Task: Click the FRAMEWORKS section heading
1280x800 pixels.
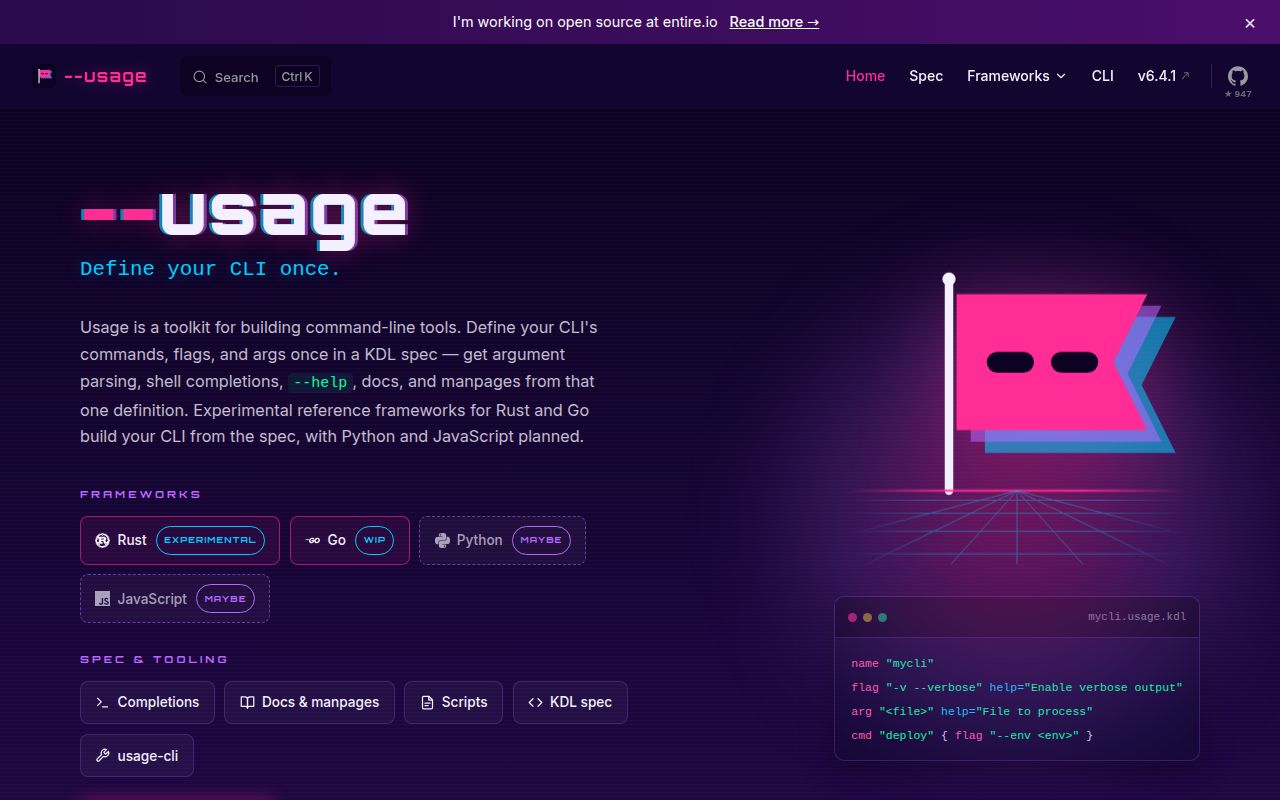Action: click(140, 494)
